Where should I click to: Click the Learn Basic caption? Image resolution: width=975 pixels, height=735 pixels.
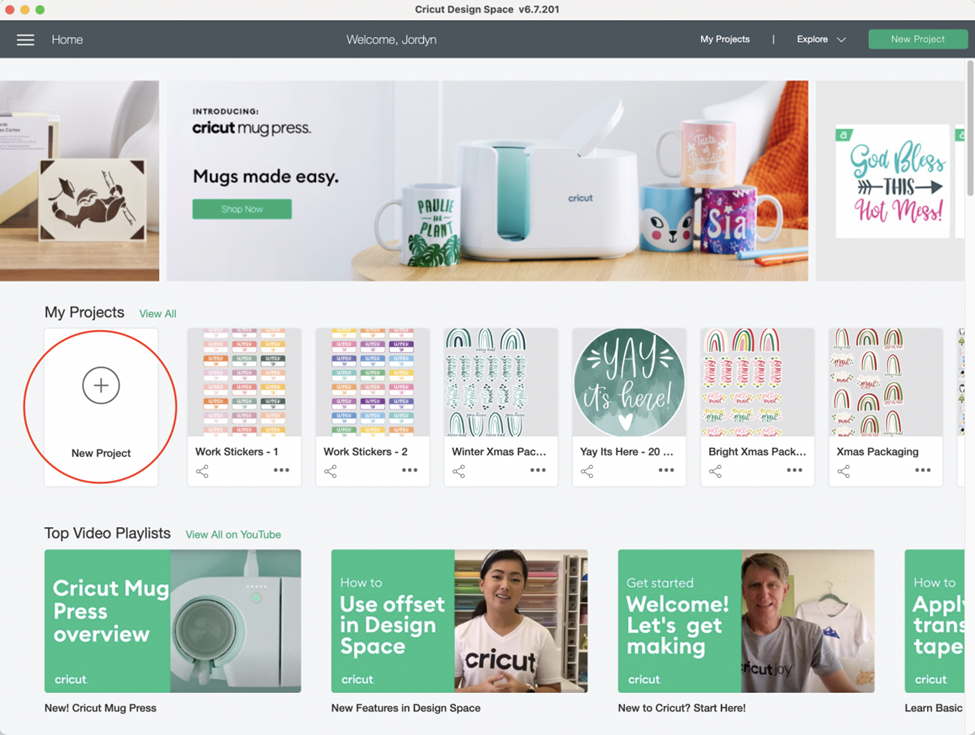pyautogui.click(x=933, y=708)
